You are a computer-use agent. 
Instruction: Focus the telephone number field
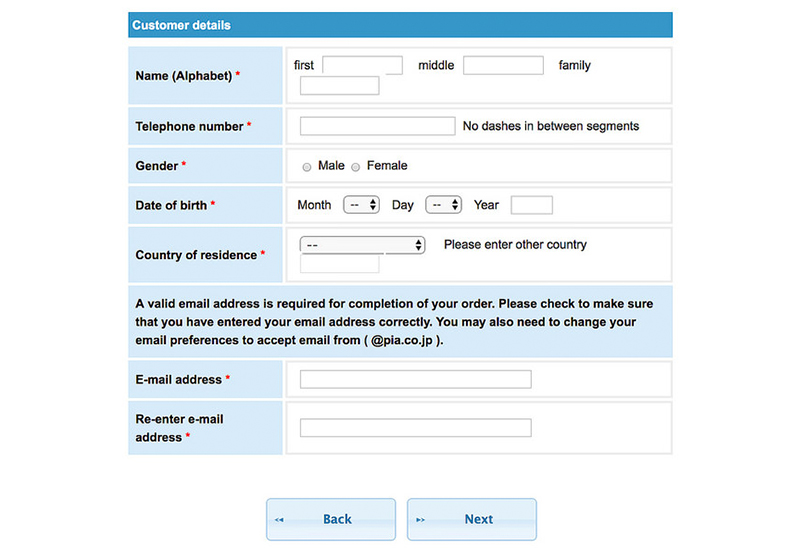pyautogui.click(x=377, y=126)
